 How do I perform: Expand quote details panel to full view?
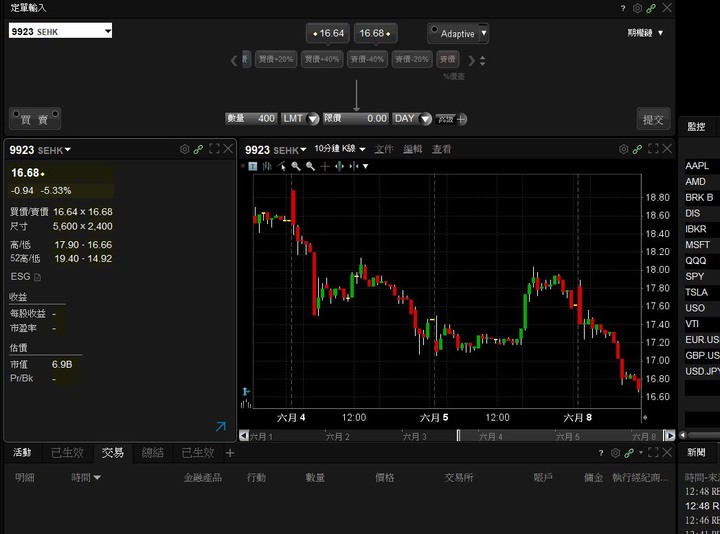(214, 149)
